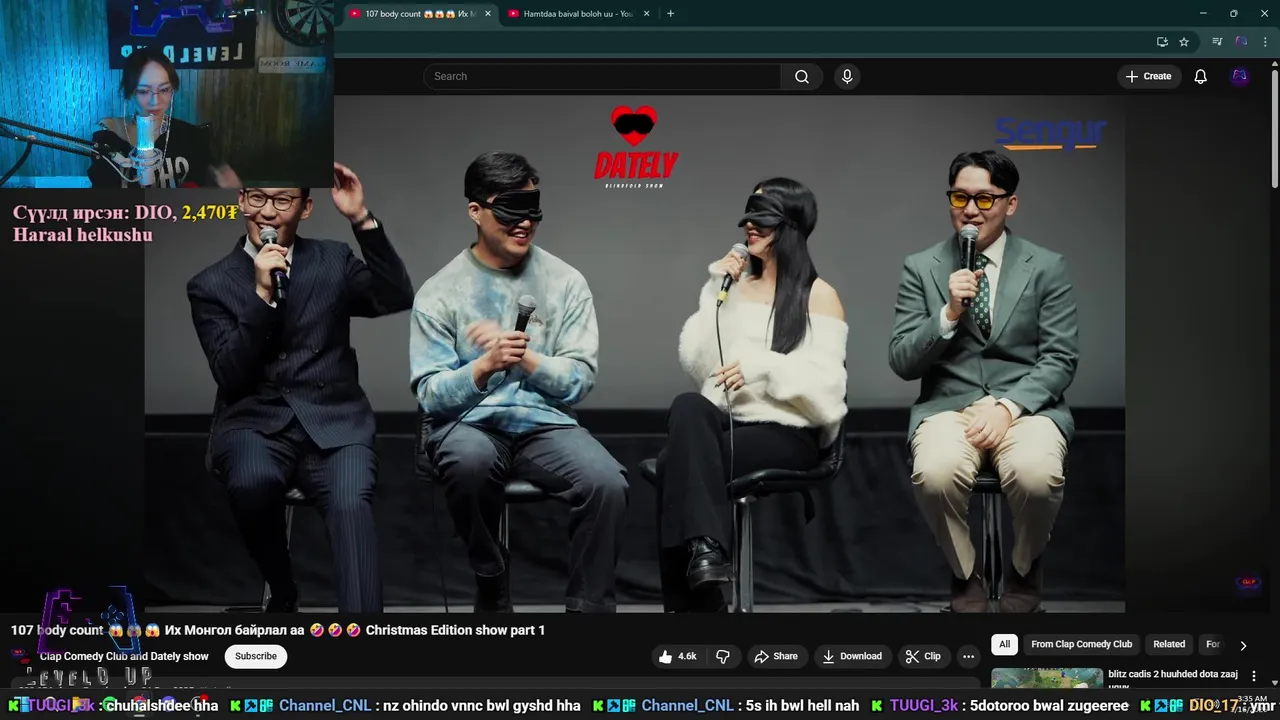Viewport: 1280px width, 720px height.
Task: Restore down the Chrome window
Action: [1233, 14]
